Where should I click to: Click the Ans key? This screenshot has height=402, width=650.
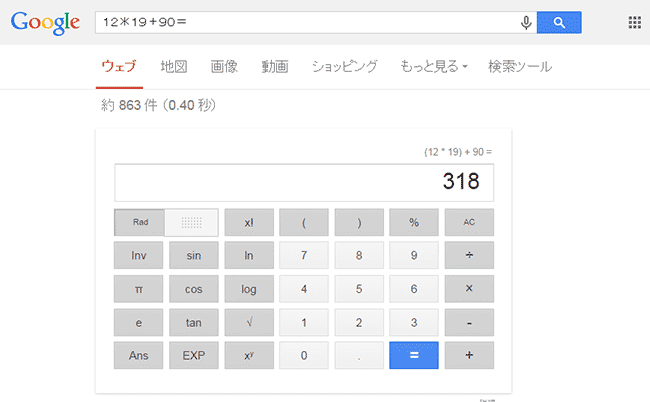click(138, 356)
